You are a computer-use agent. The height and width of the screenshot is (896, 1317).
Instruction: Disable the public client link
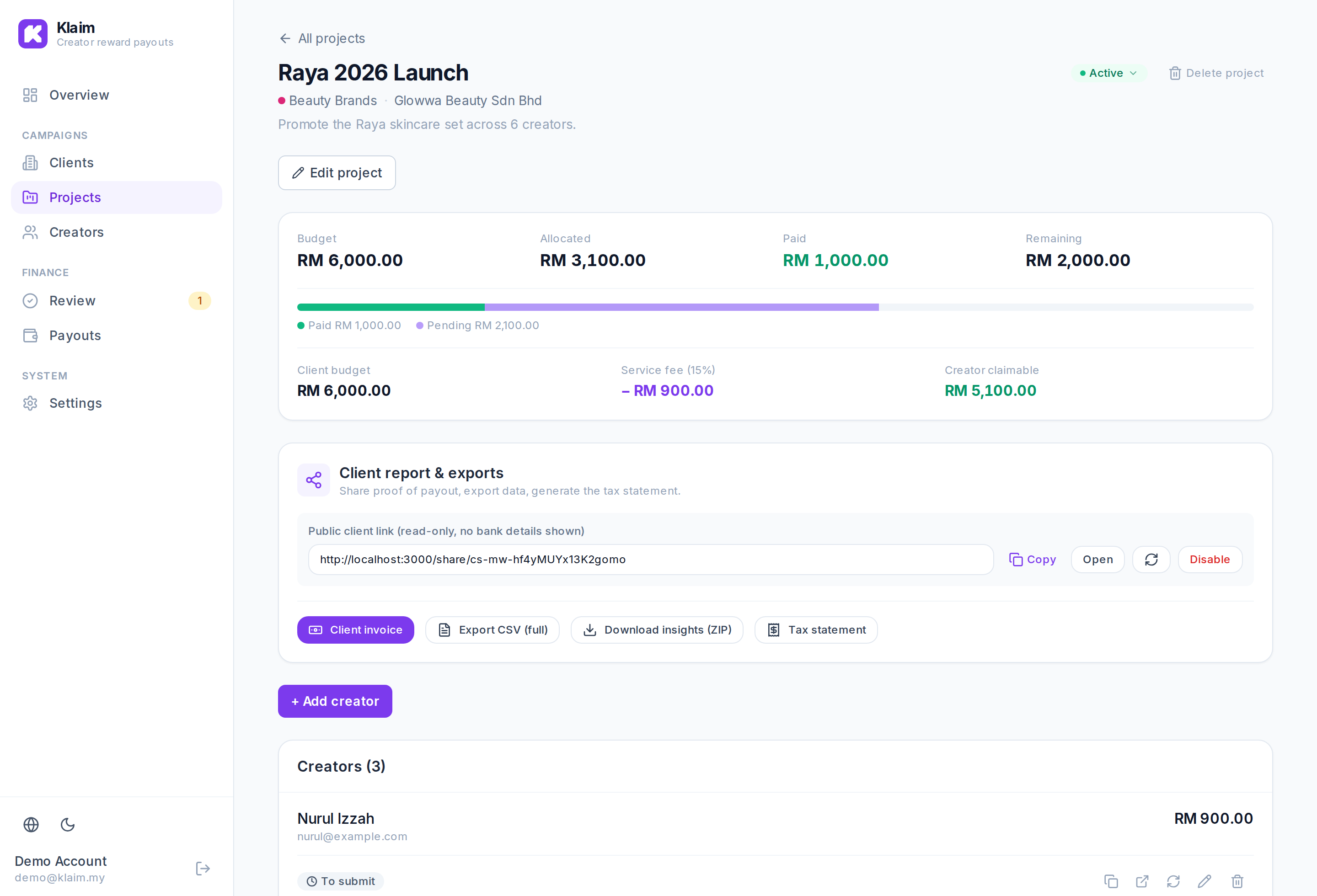coord(1210,560)
